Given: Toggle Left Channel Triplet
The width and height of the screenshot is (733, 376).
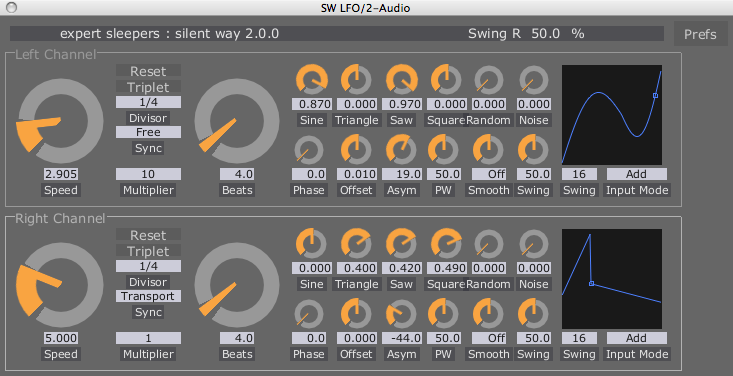Looking at the screenshot, I should click(x=148, y=87).
